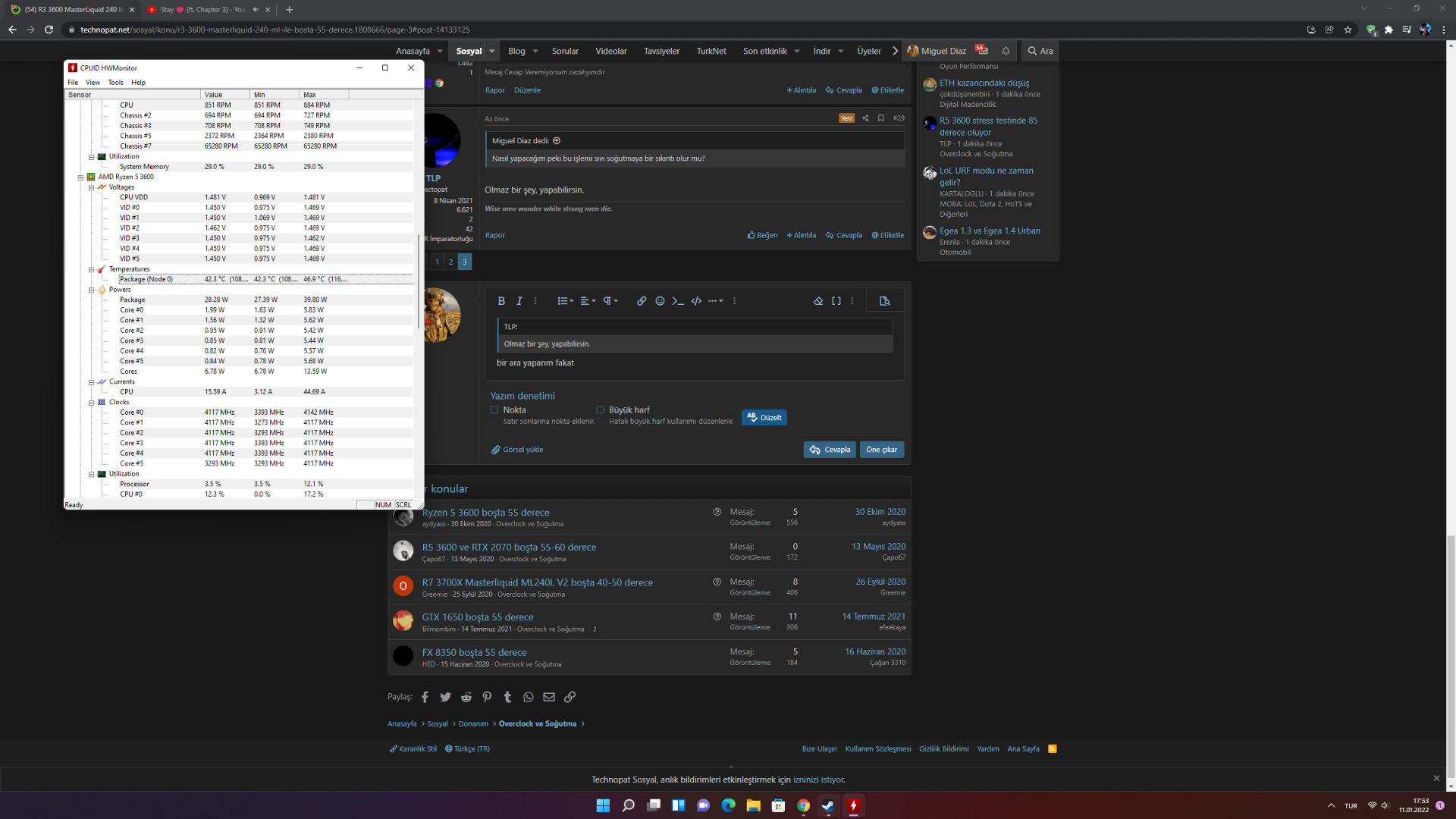Enable the Nokta checkbox
This screenshot has height=819, width=1456.
coord(494,410)
